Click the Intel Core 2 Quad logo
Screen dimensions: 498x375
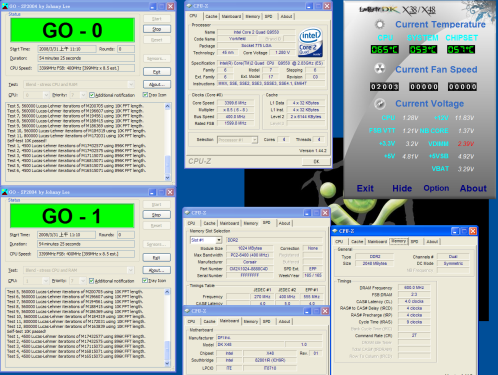[x=310, y=42]
